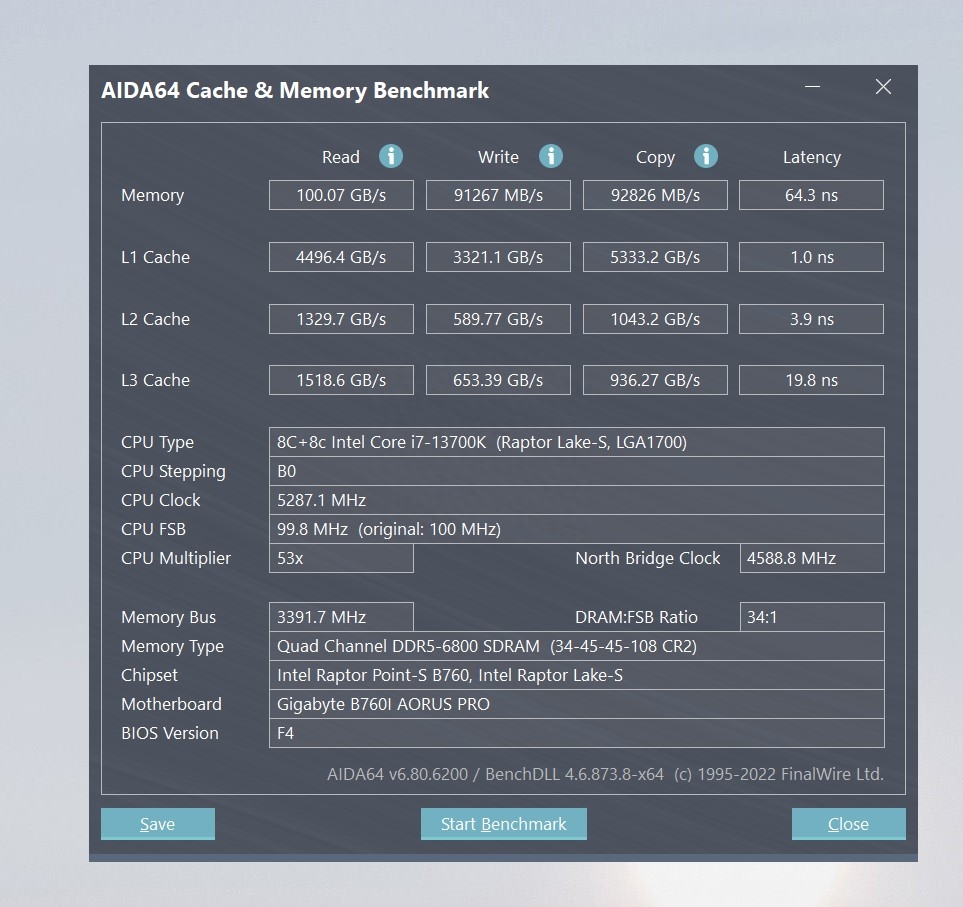
Task: Click the L3 Cache row label
Action: click(x=155, y=380)
